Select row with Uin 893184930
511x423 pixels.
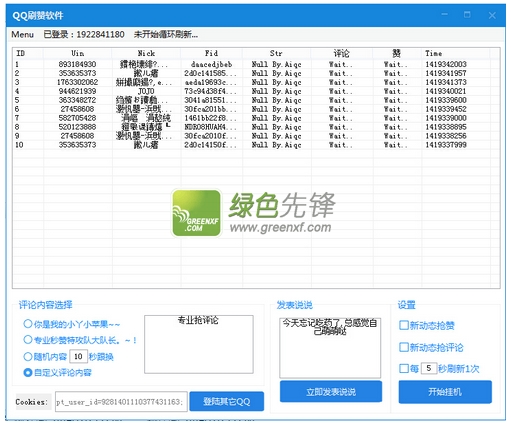coord(256,64)
